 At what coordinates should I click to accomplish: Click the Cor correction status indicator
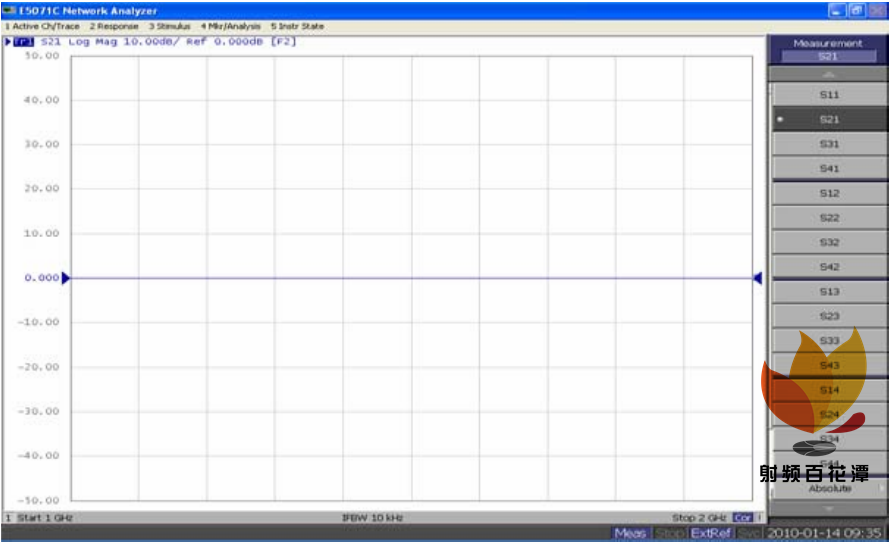[742, 517]
